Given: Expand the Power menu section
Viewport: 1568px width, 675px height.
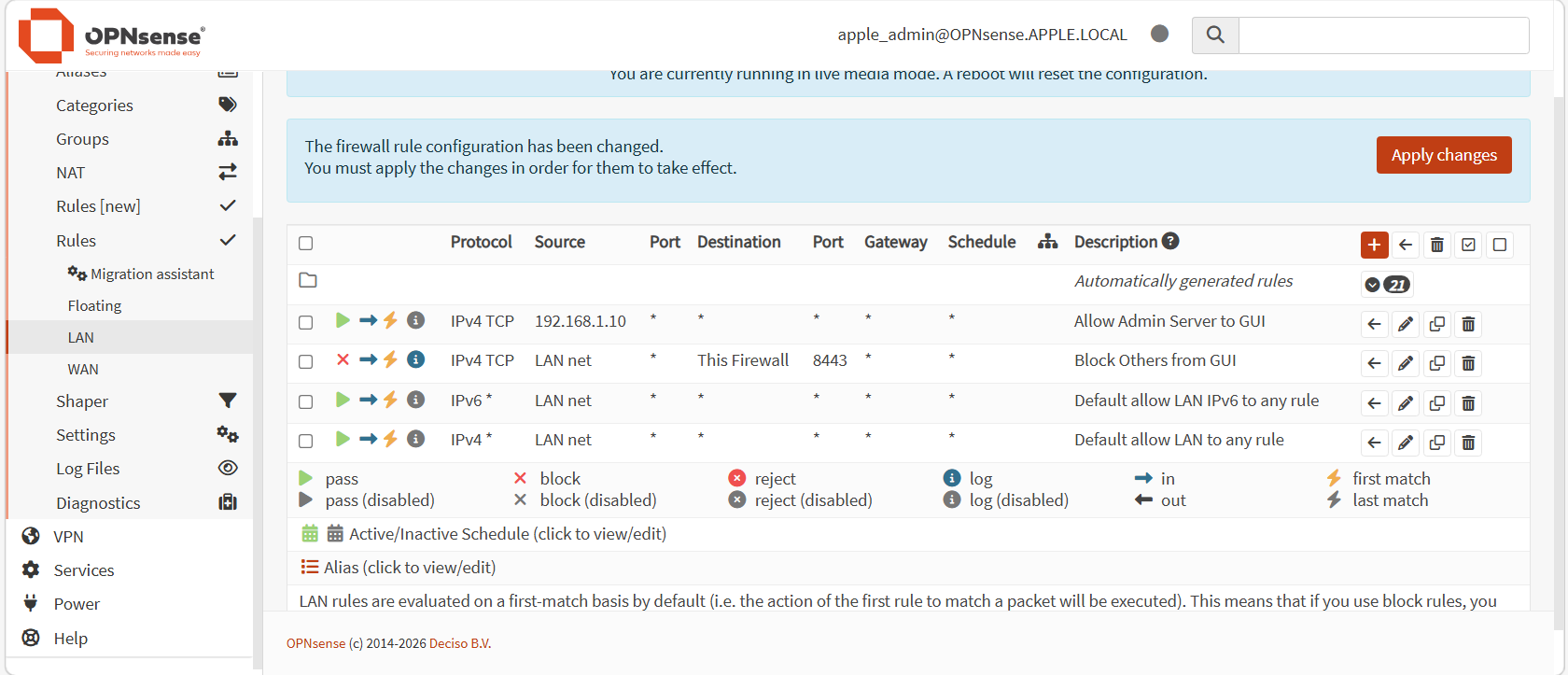Looking at the screenshot, I should pos(131,604).
